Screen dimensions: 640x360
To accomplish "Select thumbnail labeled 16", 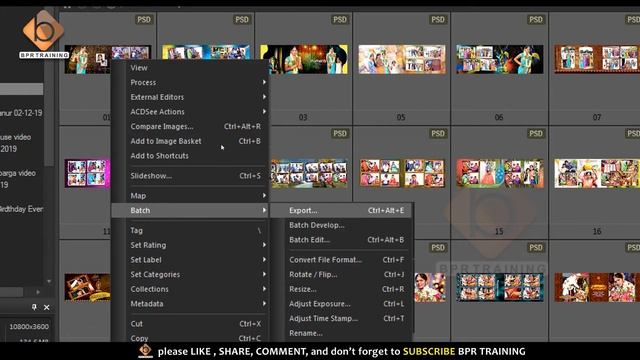I will [x=597, y=173].
